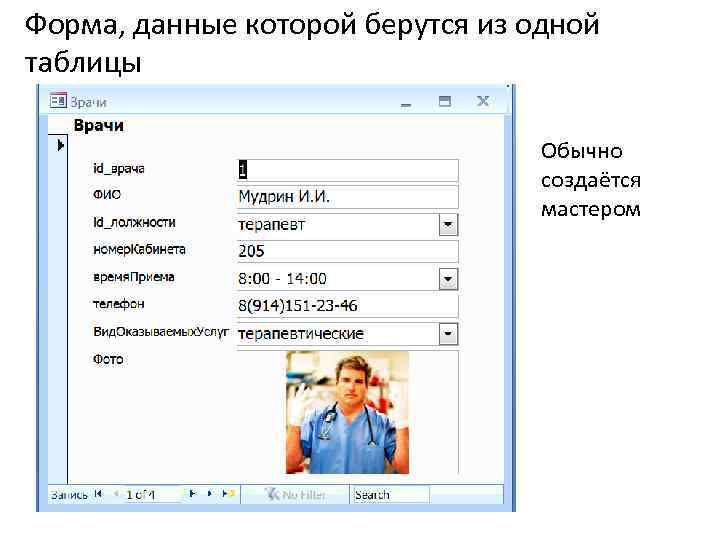Maximize the Врачи form window
The image size is (720, 540).
pyautogui.click(x=444, y=101)
